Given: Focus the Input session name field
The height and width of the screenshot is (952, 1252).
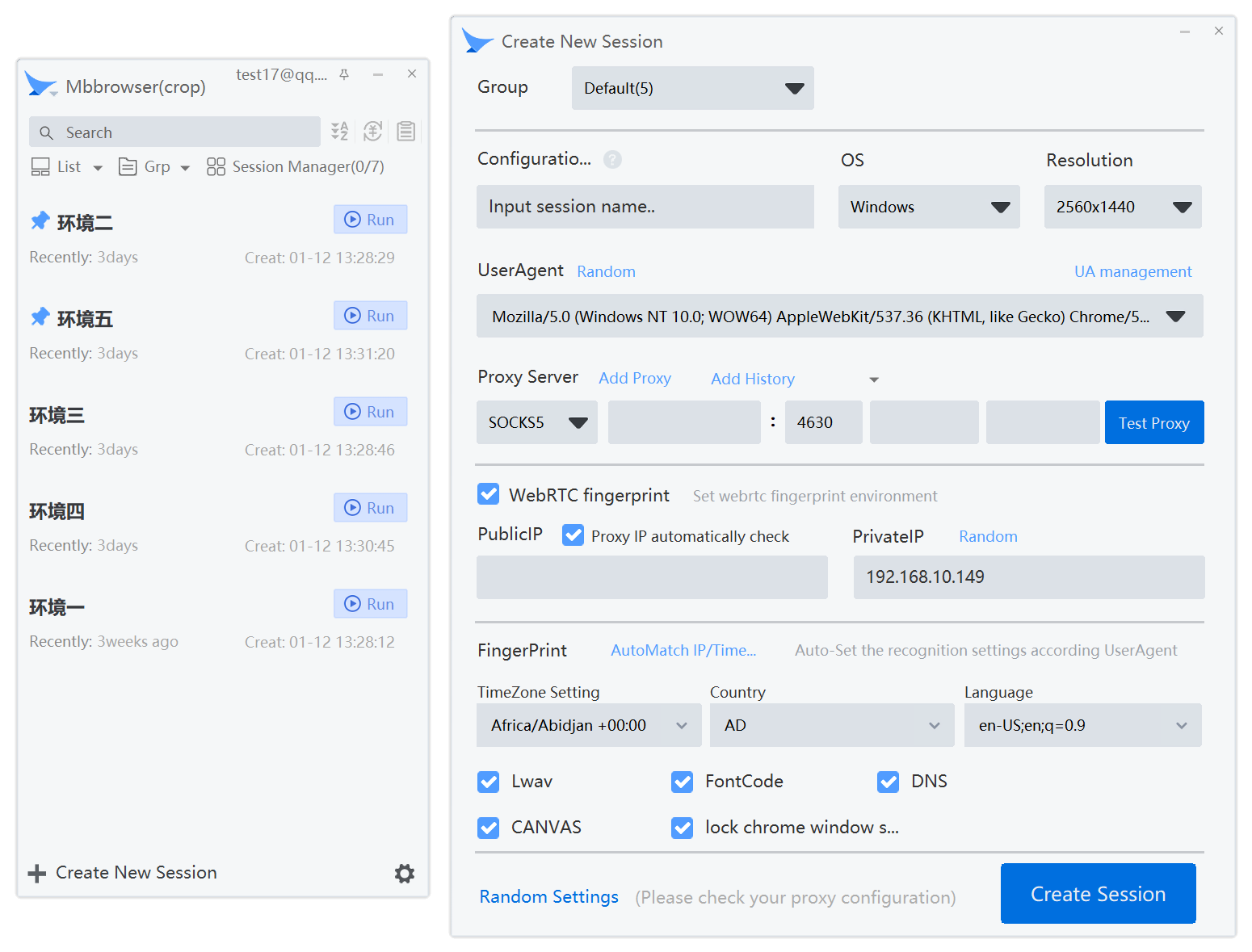Looking at the screenshot, I should (645, 207).
